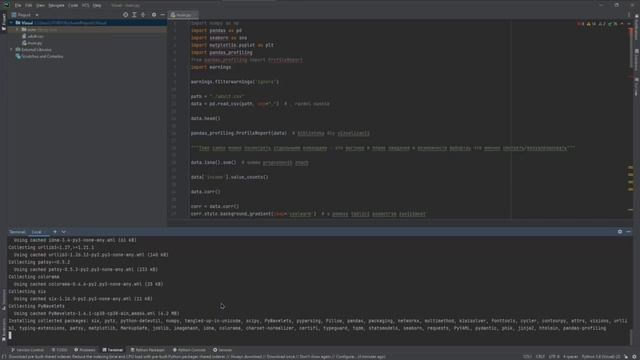640x360 pixels.
Task: Toggle the Terminal tool window button
Action: (112, 350)
